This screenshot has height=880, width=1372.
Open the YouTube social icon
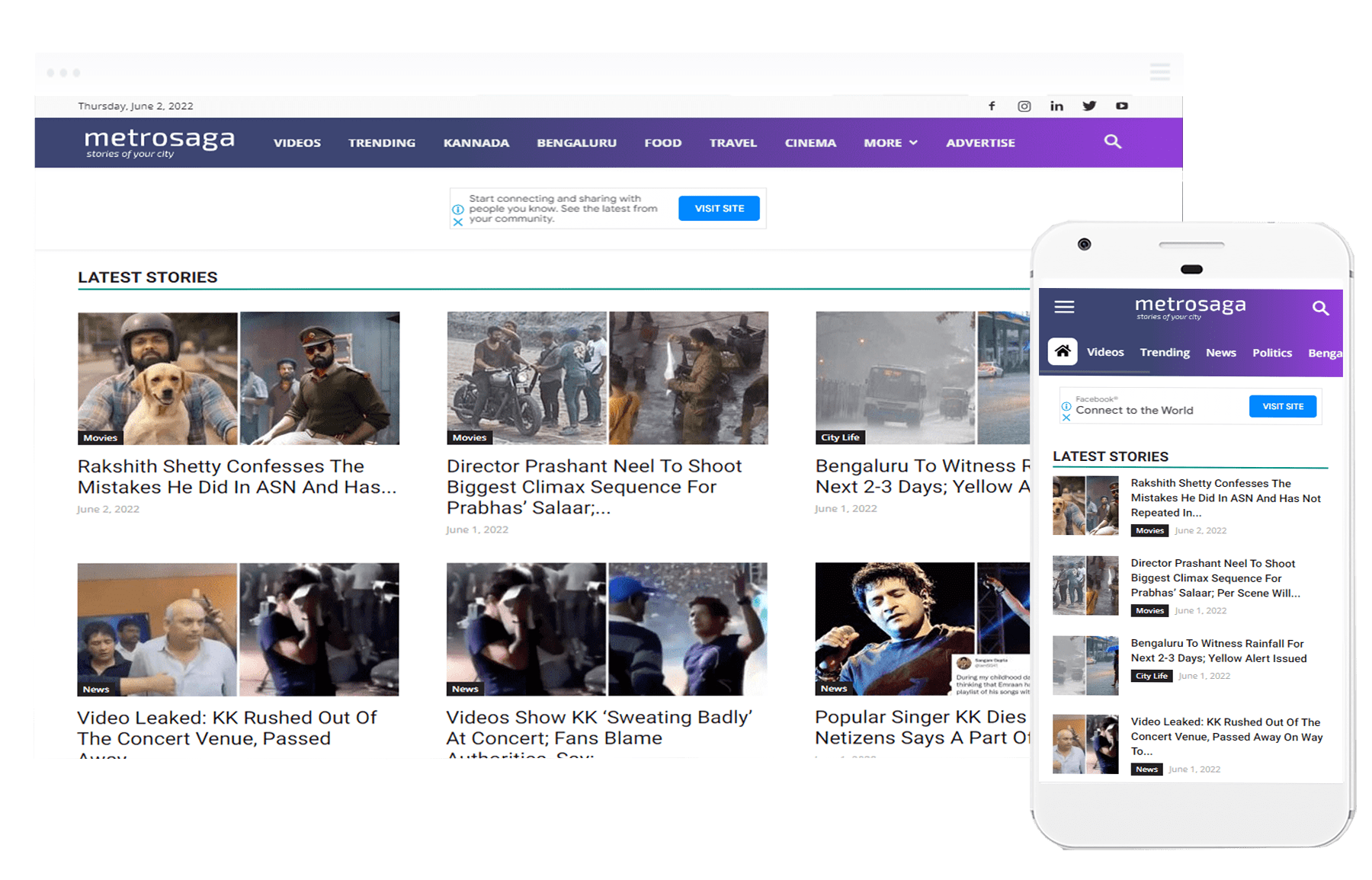[1122, 106]
